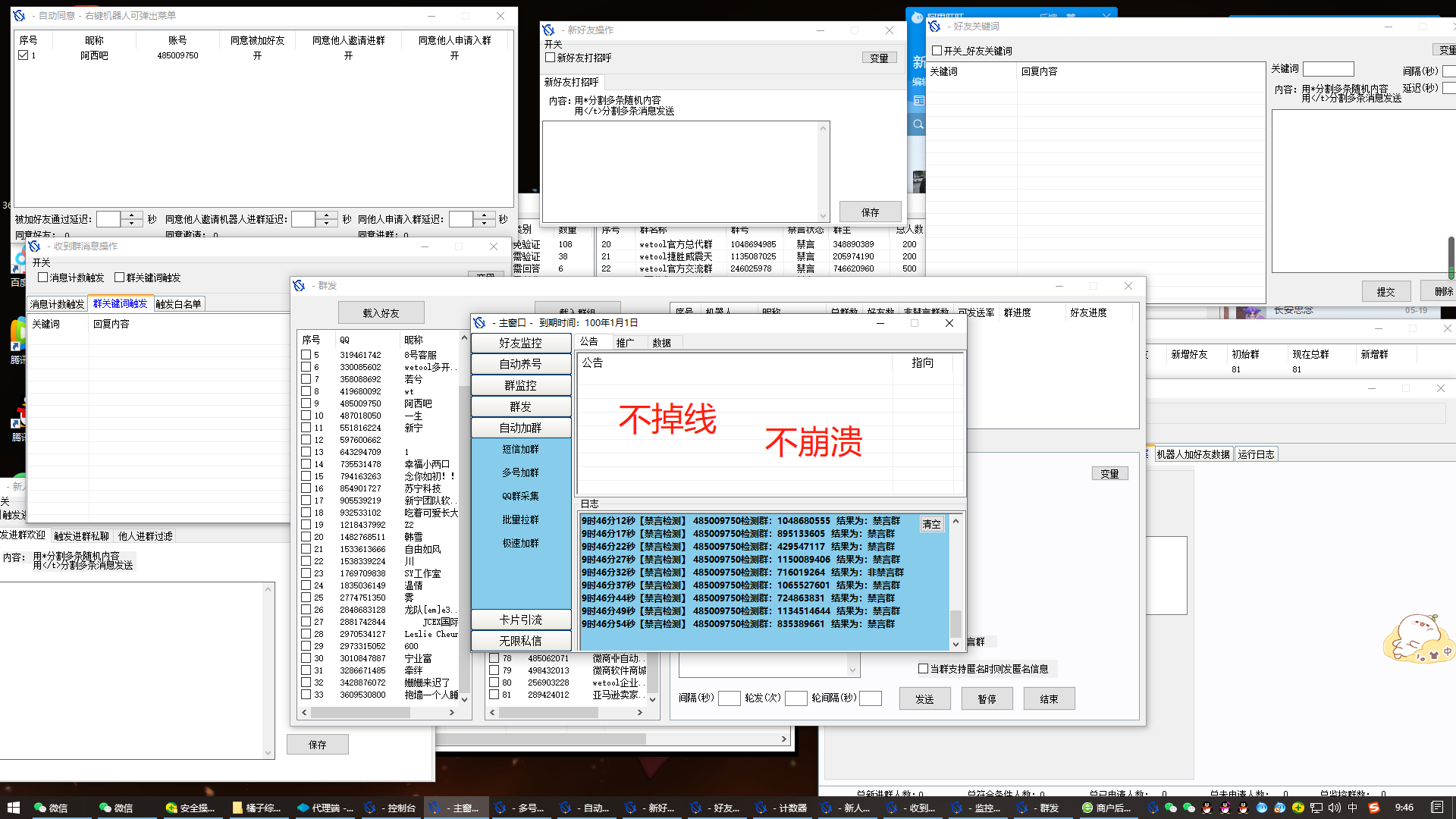Open 极速加群 item in sidebar
The width and height of the screenshot is (1456, 819).
coord(520,543)
